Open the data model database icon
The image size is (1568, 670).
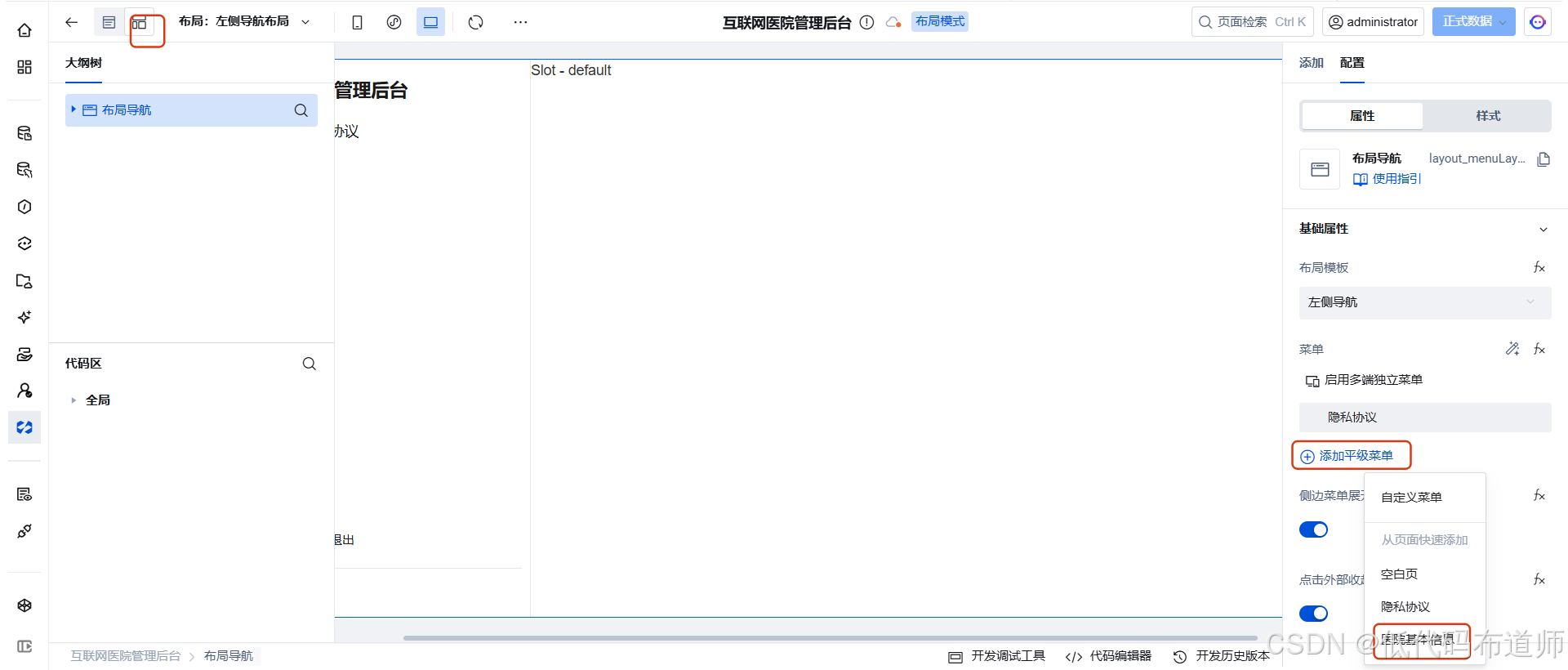pos(24,133)
